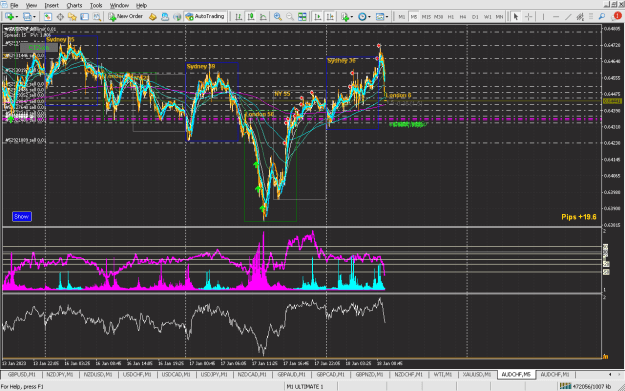This screenshot has height=391, width=625.
Task: Open the File menu
Action: [x=14, y=6]
